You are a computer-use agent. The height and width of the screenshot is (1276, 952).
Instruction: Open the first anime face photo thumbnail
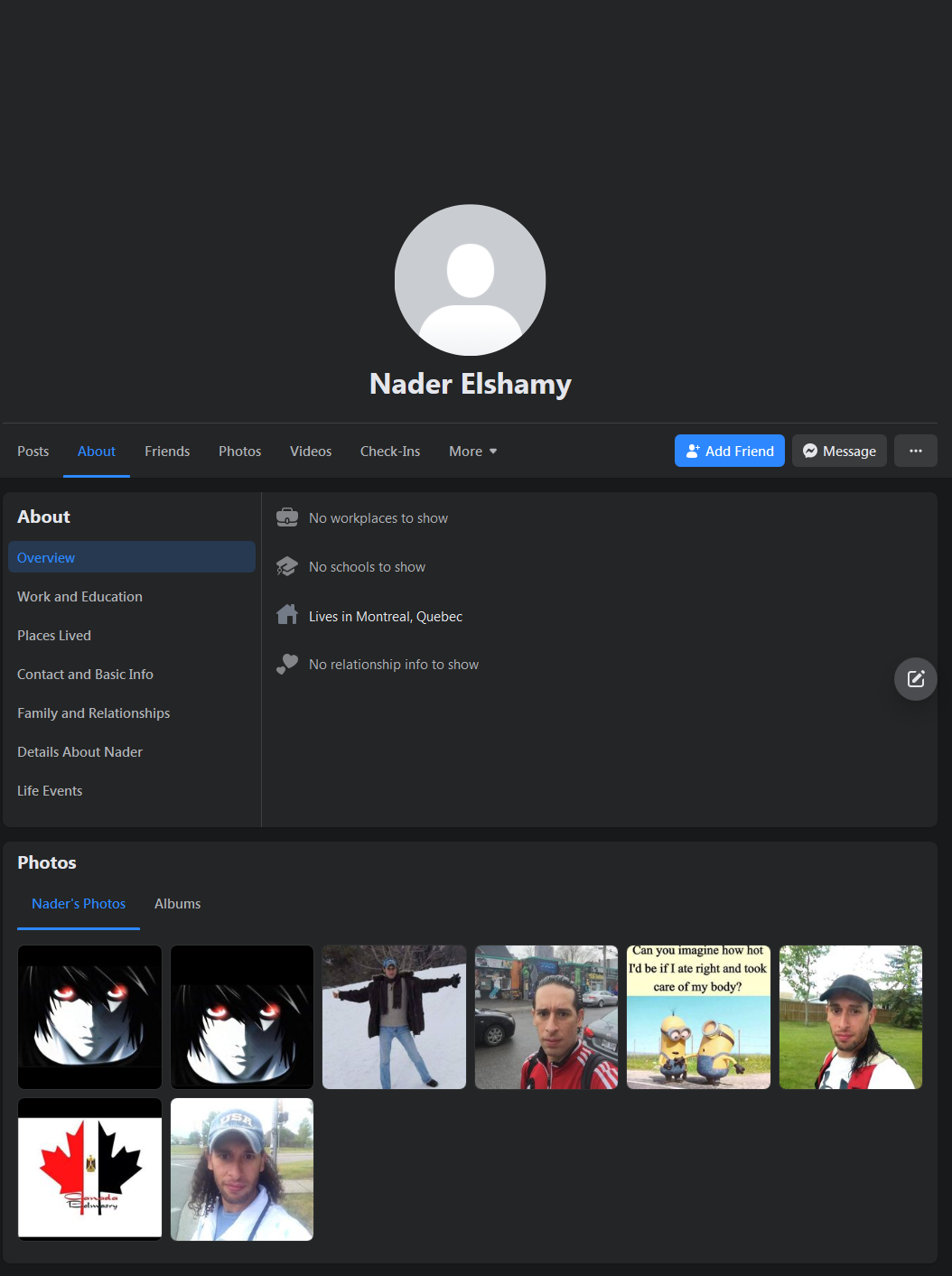(89, 1017)
